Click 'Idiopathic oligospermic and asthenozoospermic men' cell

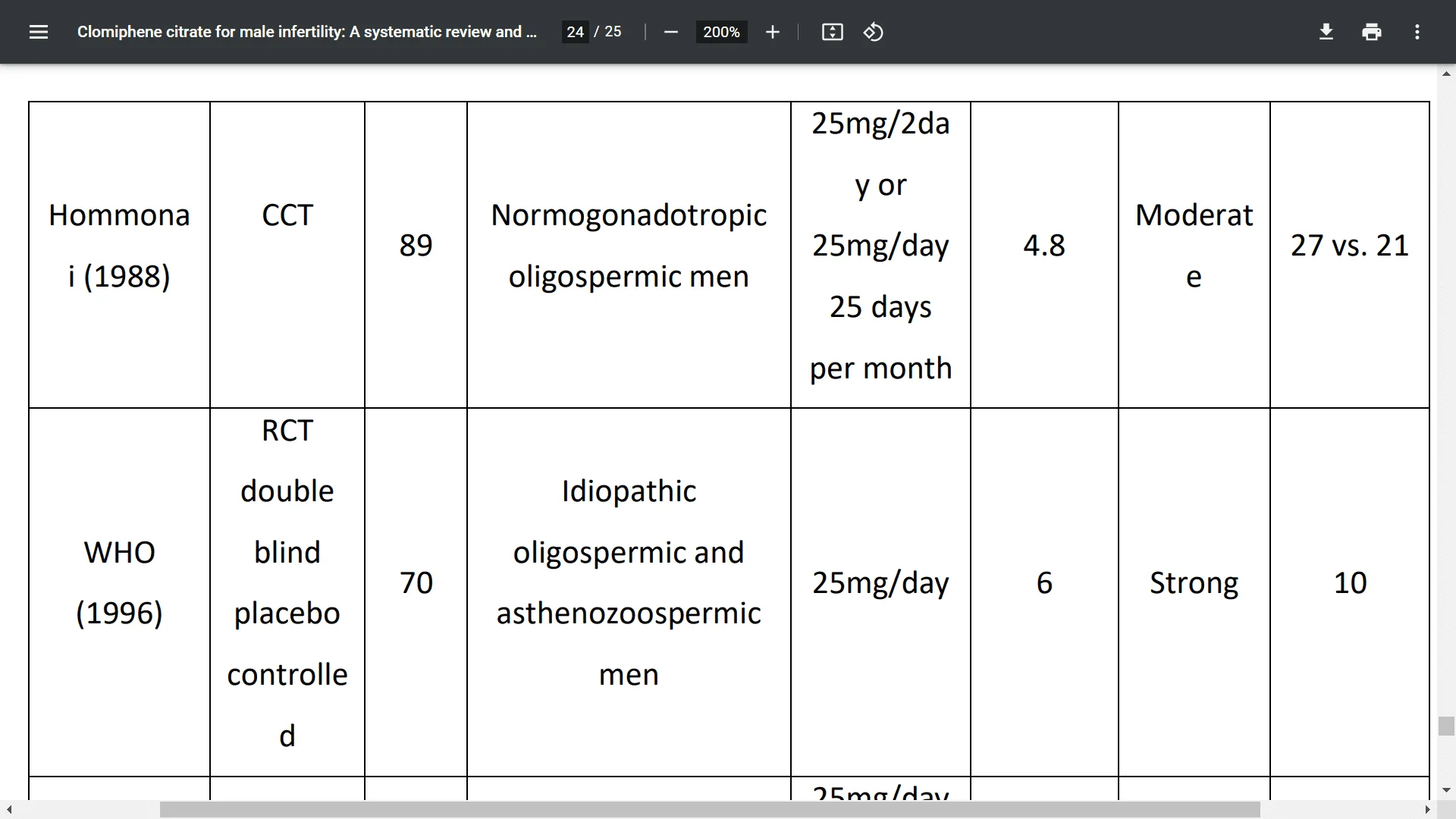point(629,592)
